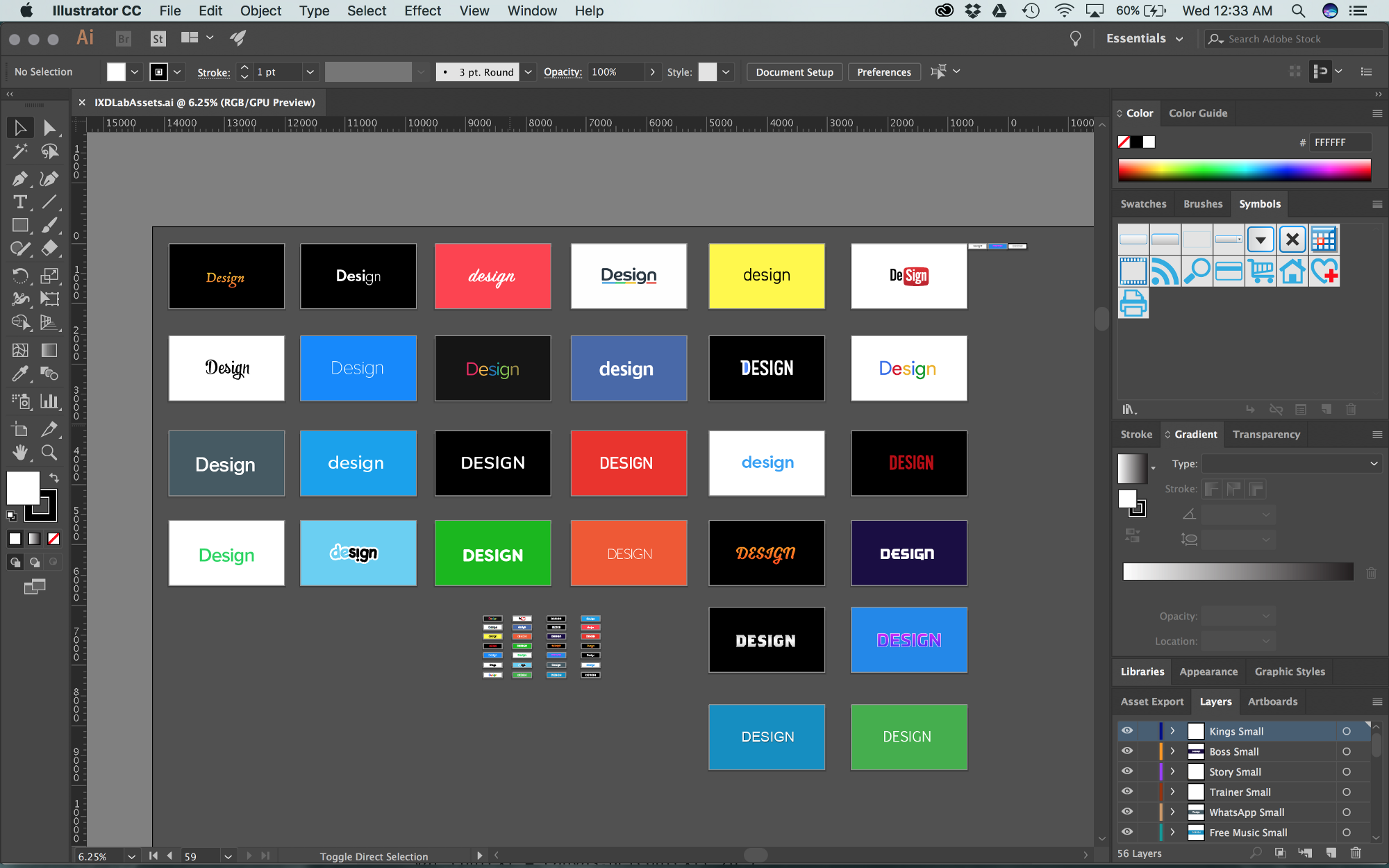Select the Type tool
The width and height of the screenshot is (1389, 868).
(19, 202)
